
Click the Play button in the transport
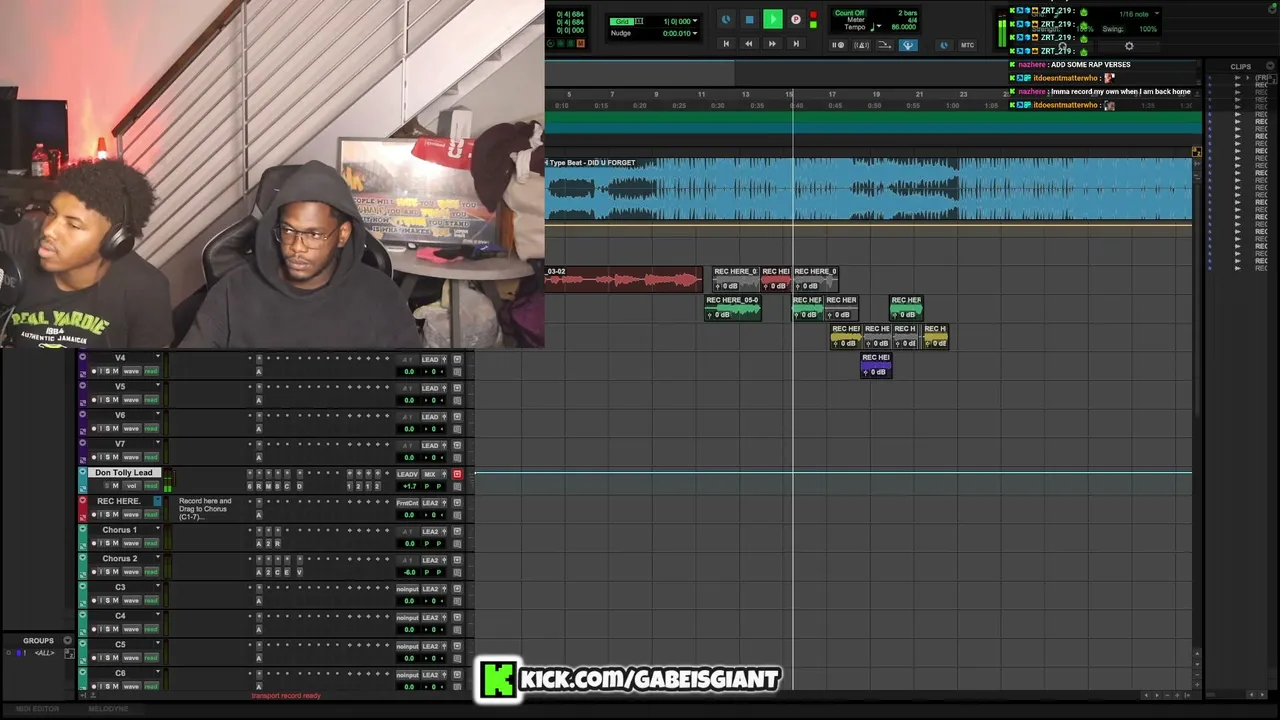tap(773, 19)
